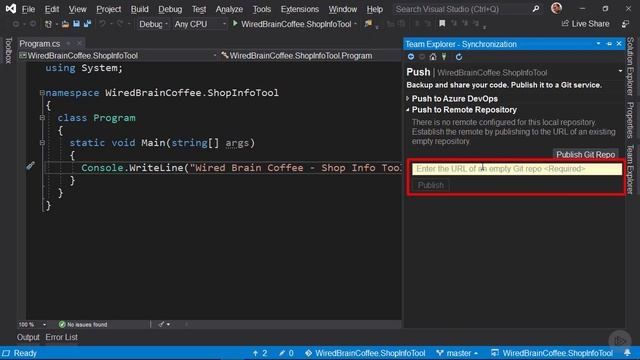Open the Analyze menu
Screen dimensions: 640x360
coord(229,9)
